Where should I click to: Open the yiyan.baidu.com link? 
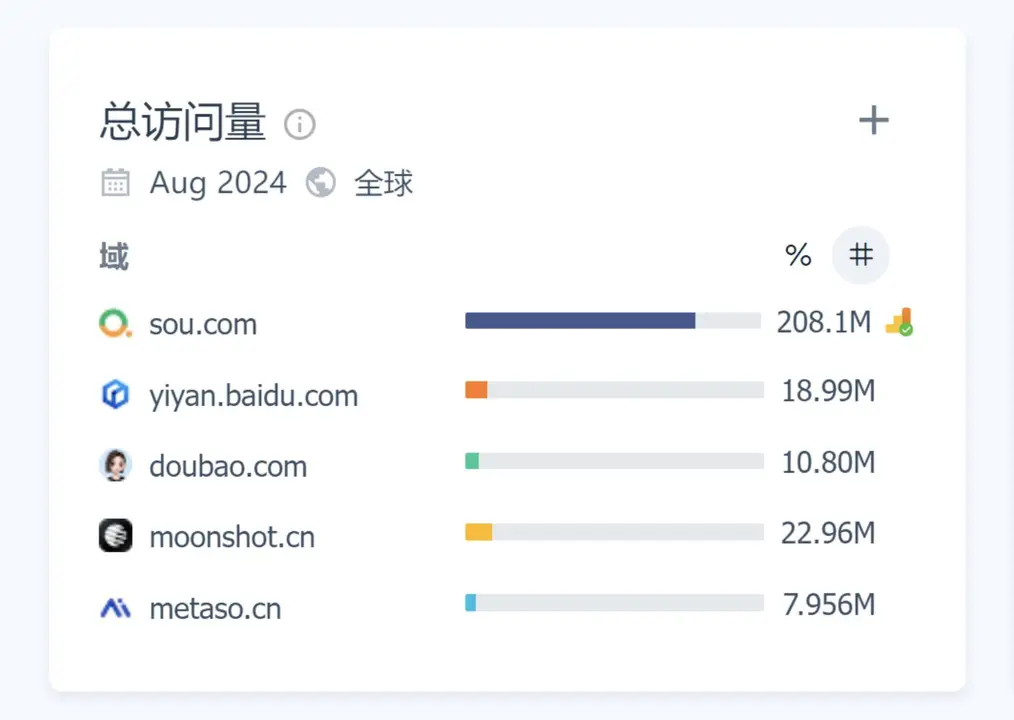click(253, 394)
